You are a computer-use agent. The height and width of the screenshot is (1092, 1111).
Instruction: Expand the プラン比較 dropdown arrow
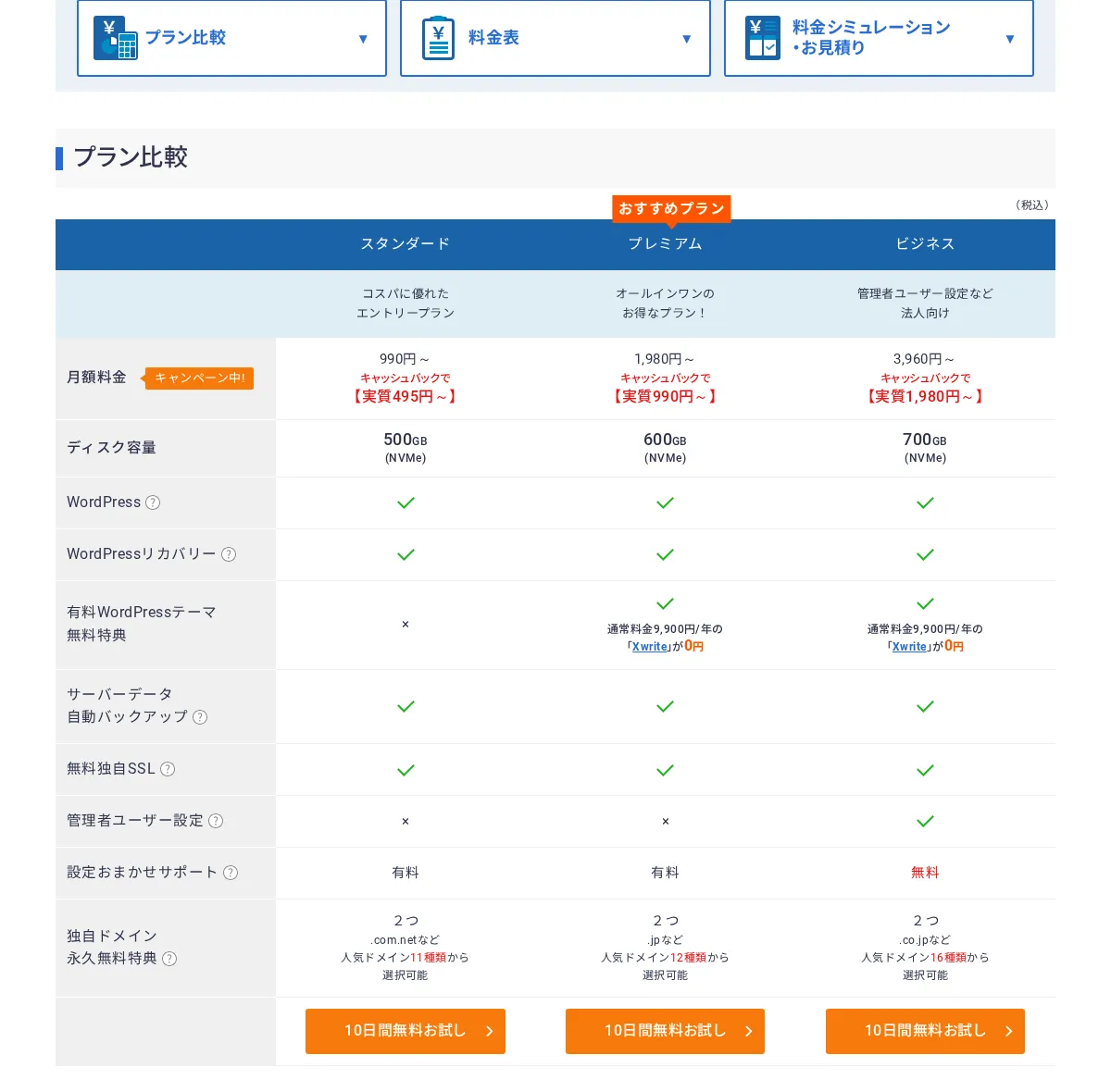tap(363, 39)
